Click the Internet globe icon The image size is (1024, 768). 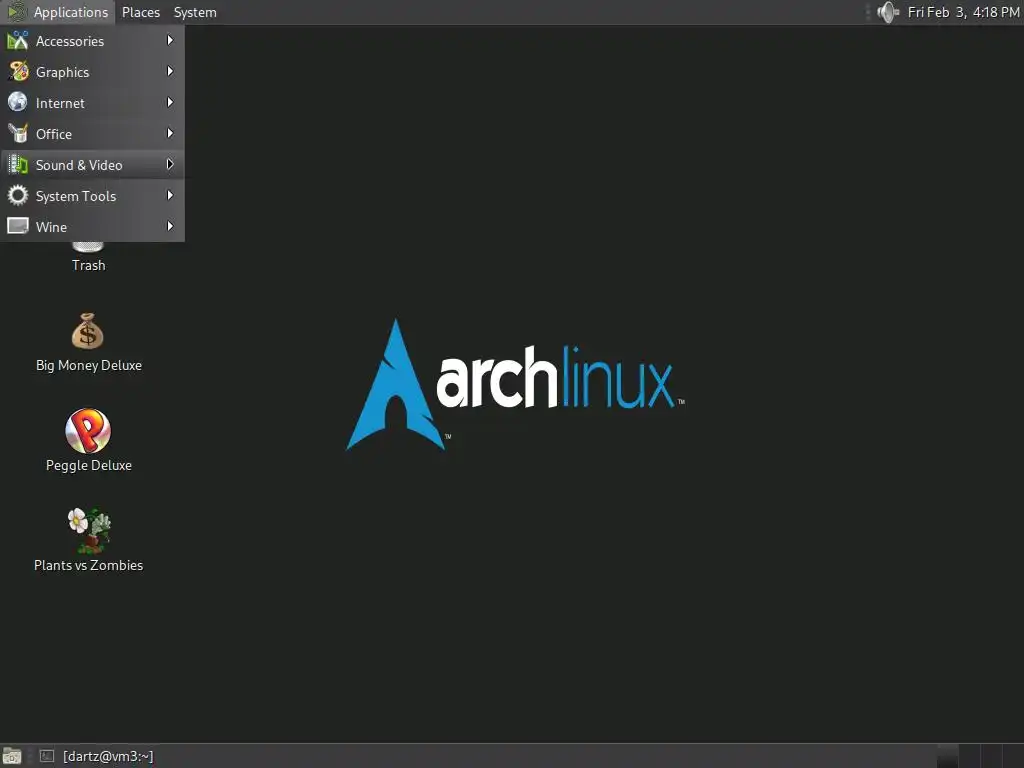(x=18, y=103)
